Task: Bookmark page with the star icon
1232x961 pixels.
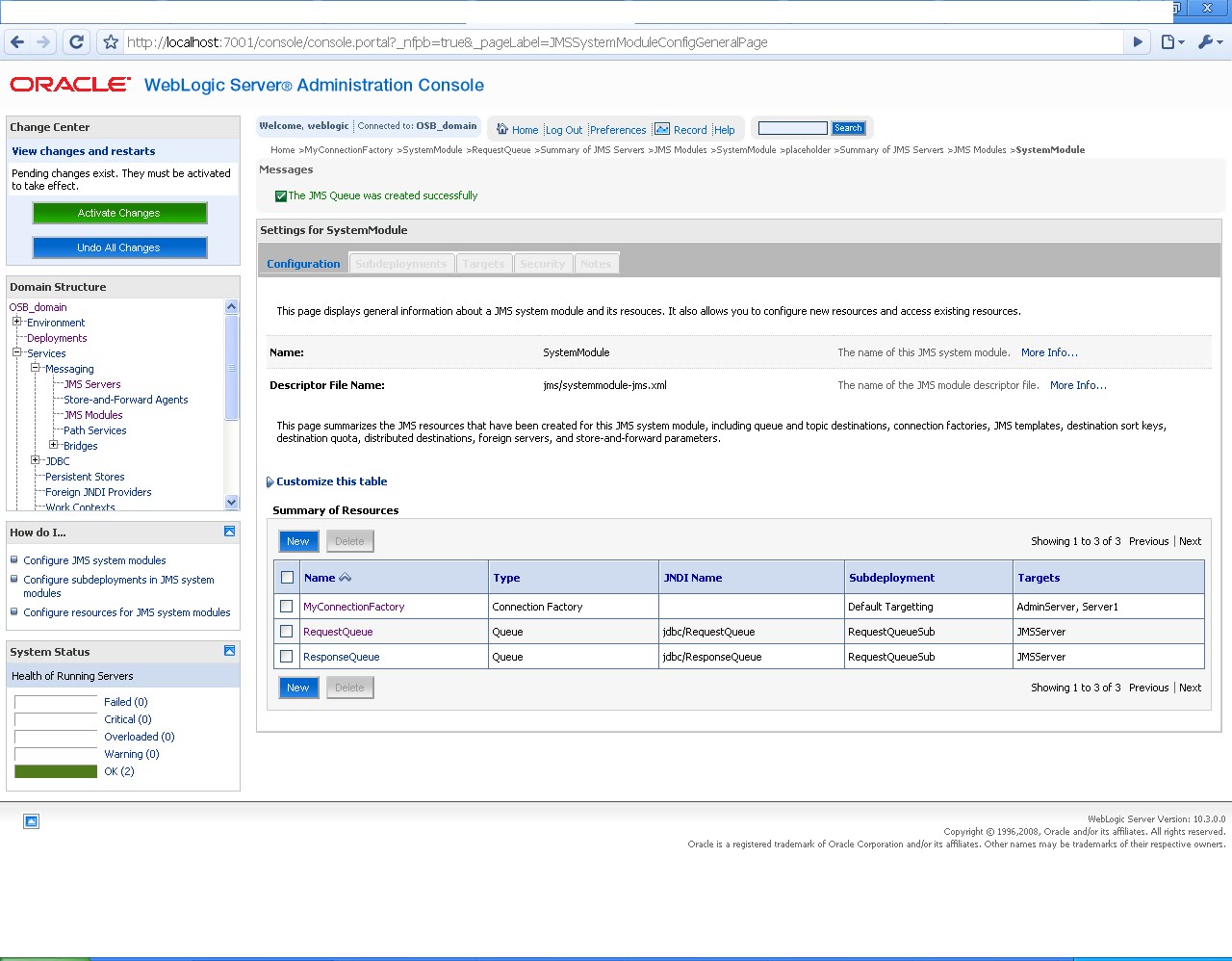Action: pos(111,42)
